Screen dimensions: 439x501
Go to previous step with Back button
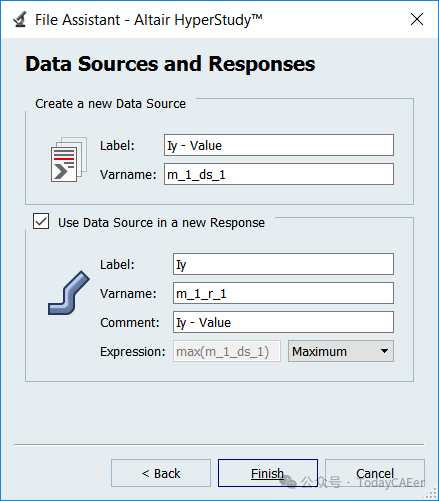coord(161,473)
